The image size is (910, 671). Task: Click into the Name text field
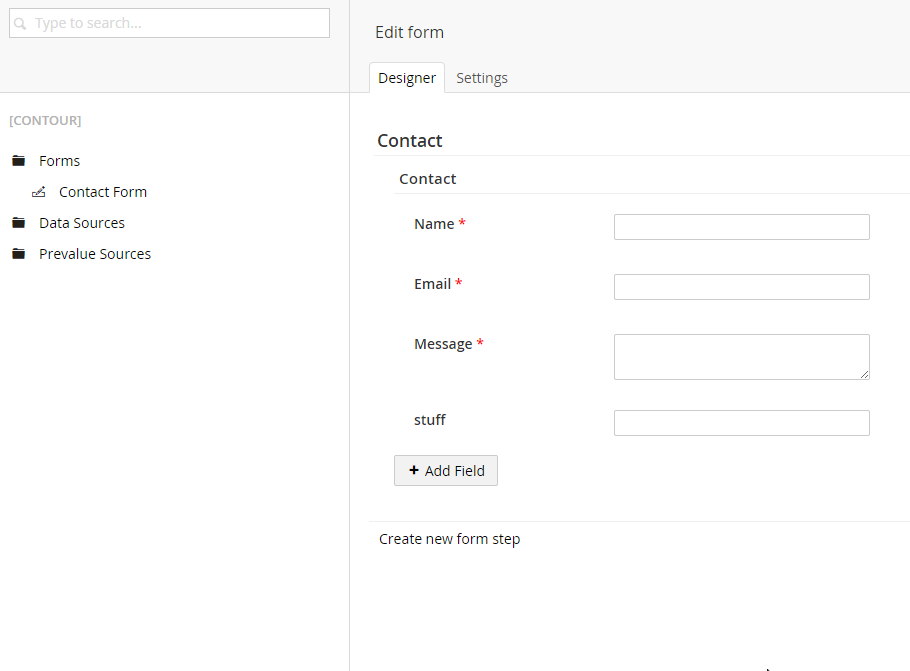[x=742, y=227]
